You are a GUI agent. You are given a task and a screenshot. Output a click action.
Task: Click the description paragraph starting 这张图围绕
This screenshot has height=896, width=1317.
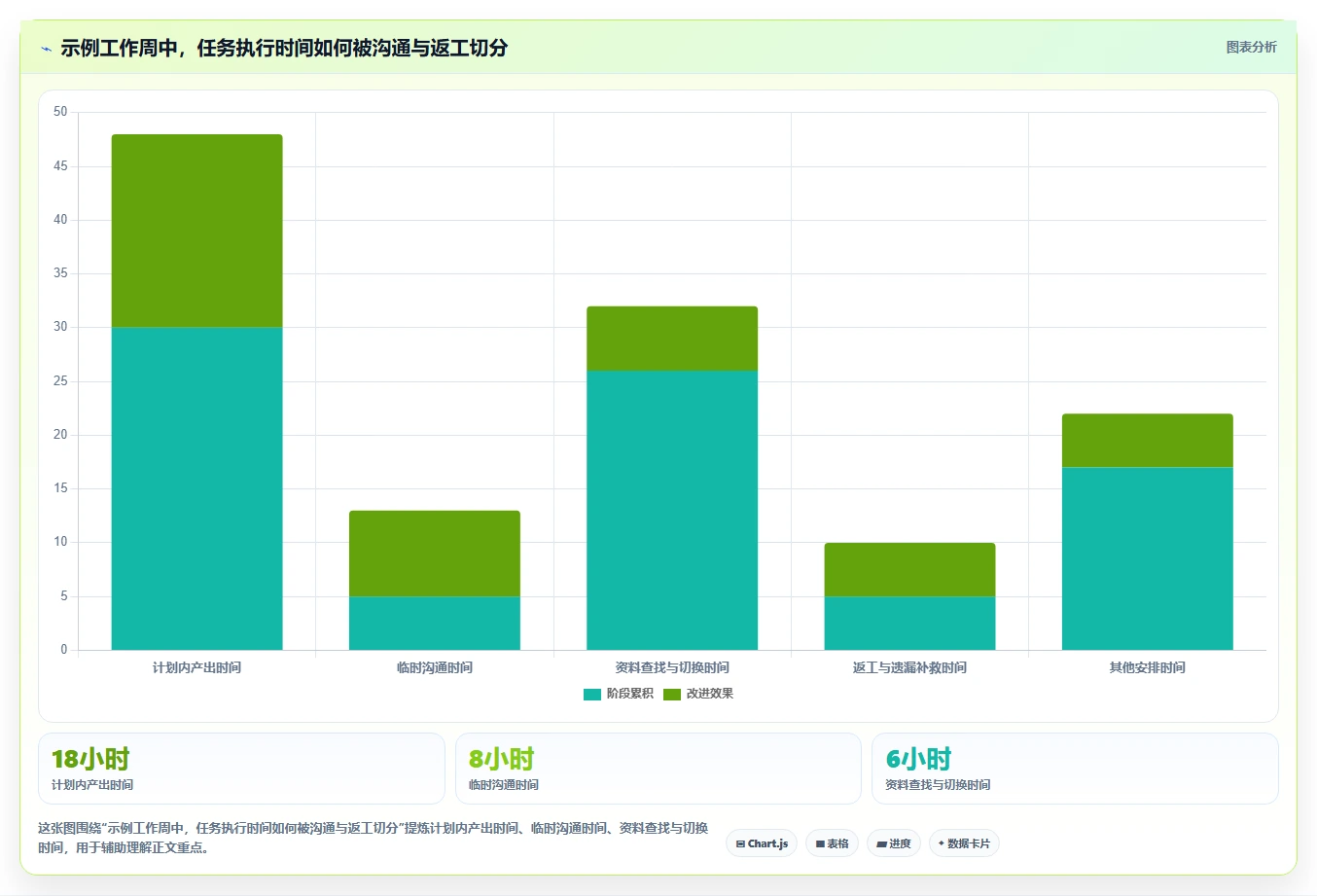coord(374,838)
